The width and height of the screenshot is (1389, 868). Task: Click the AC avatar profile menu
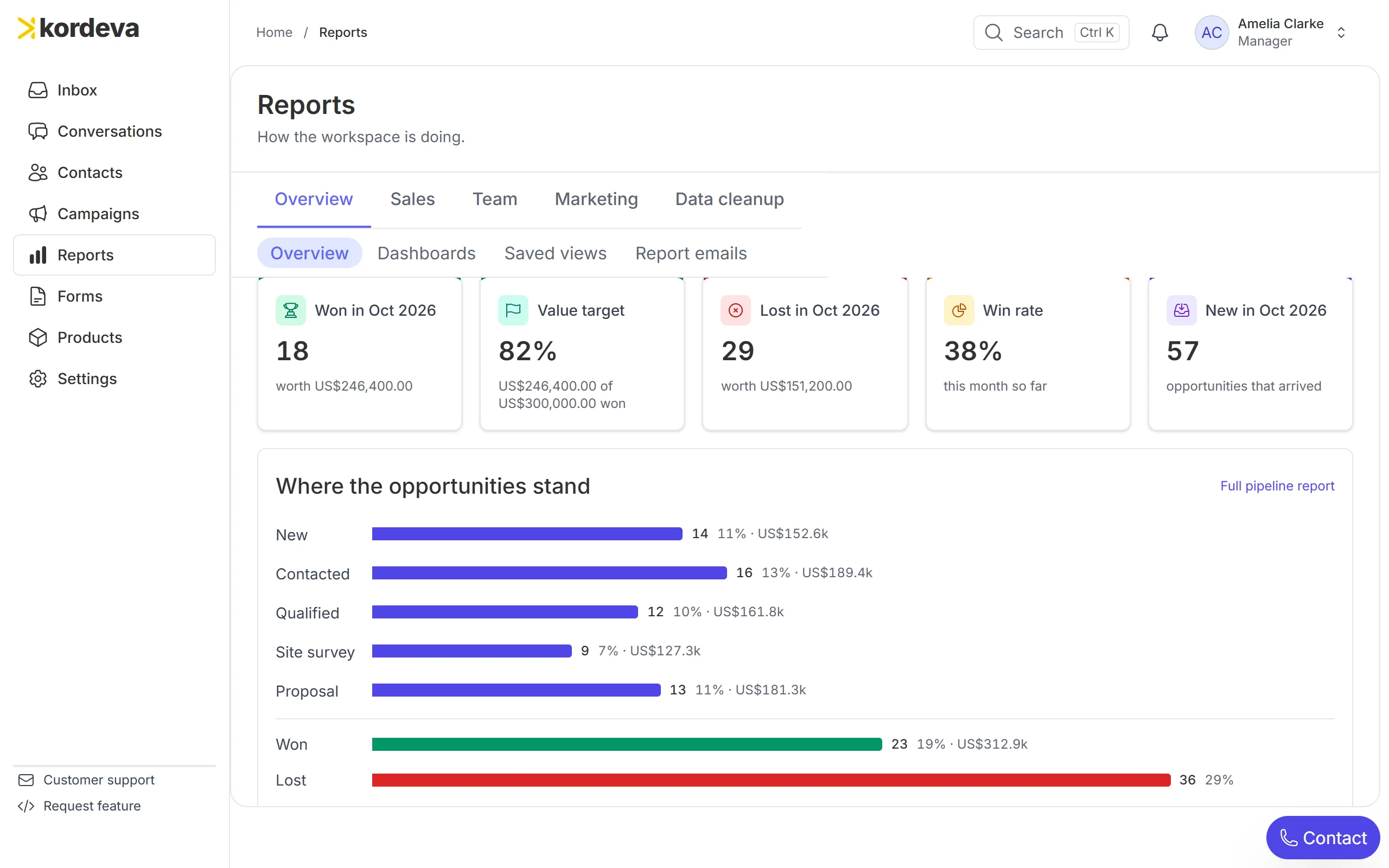[x=1211, y=33]
